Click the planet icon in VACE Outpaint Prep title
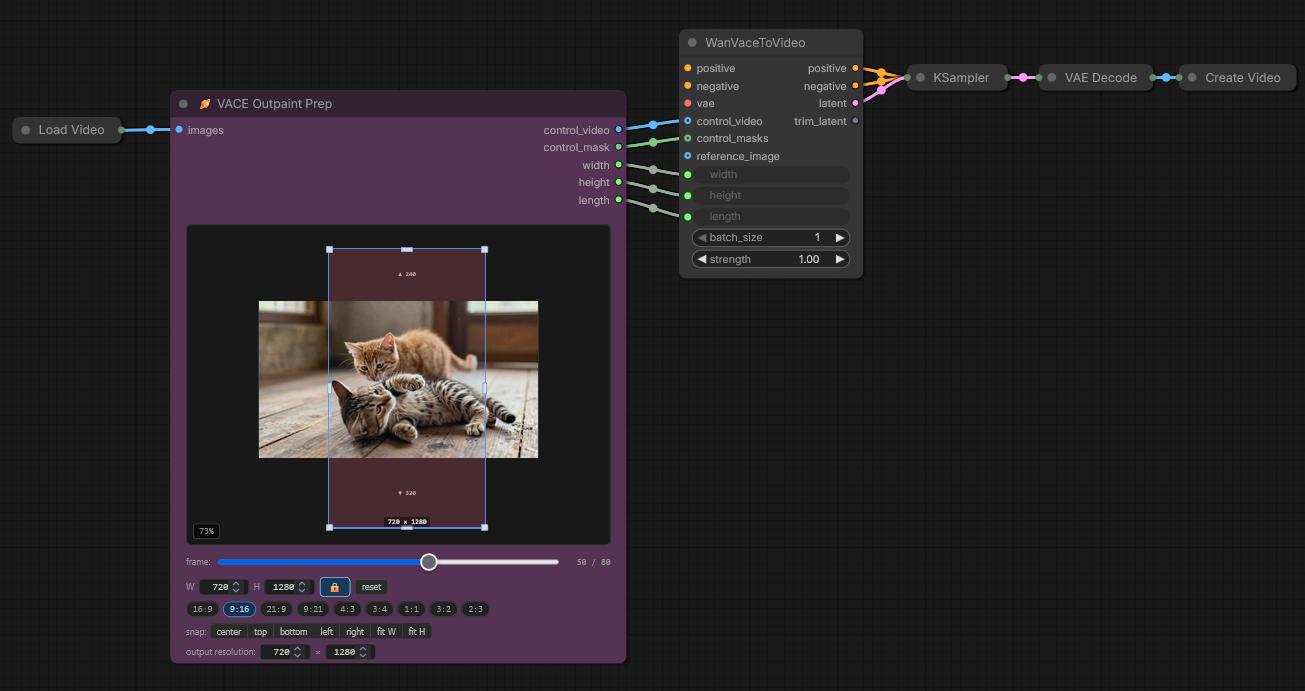Image resolution: width=1305 pixels, height=691 pixels. pyautogui.click(x=205, y=104)
